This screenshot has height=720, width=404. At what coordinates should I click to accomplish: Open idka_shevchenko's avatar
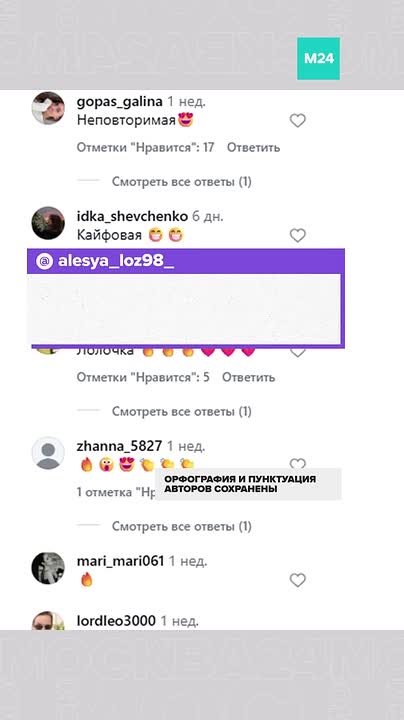tap(48, 223)
